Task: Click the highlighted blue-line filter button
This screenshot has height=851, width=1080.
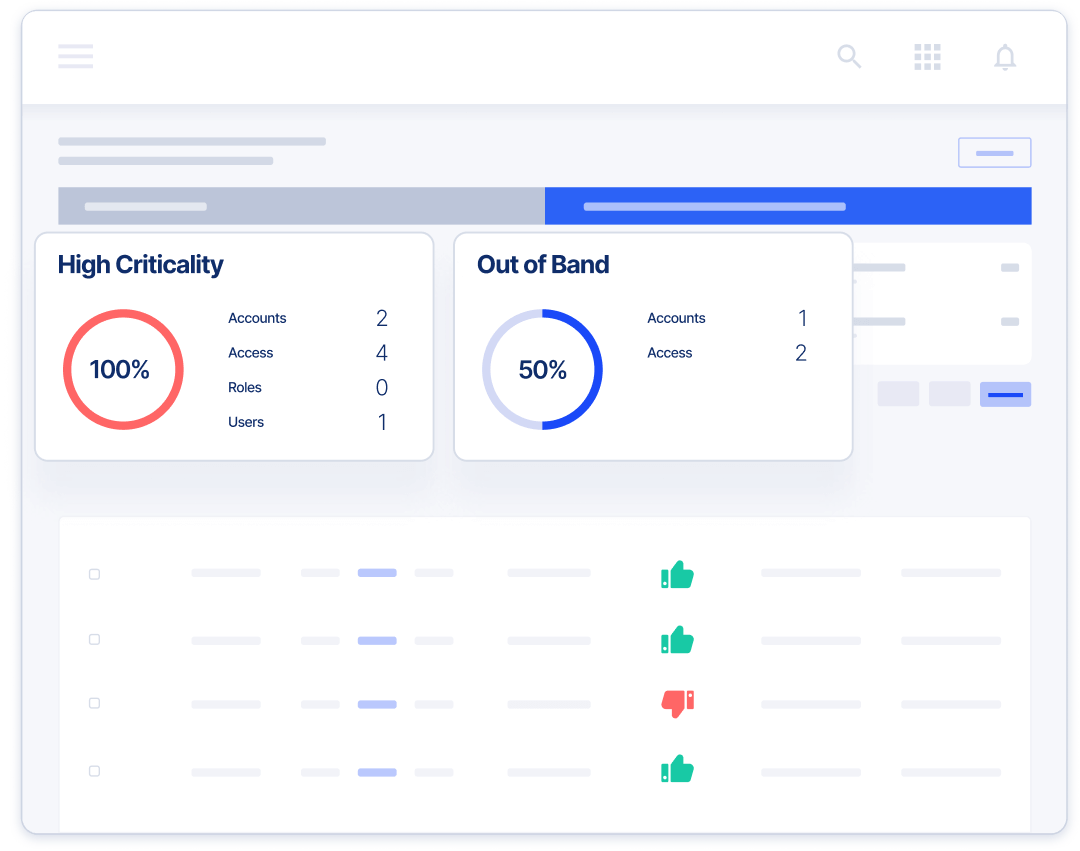Action: [1005, 394]
